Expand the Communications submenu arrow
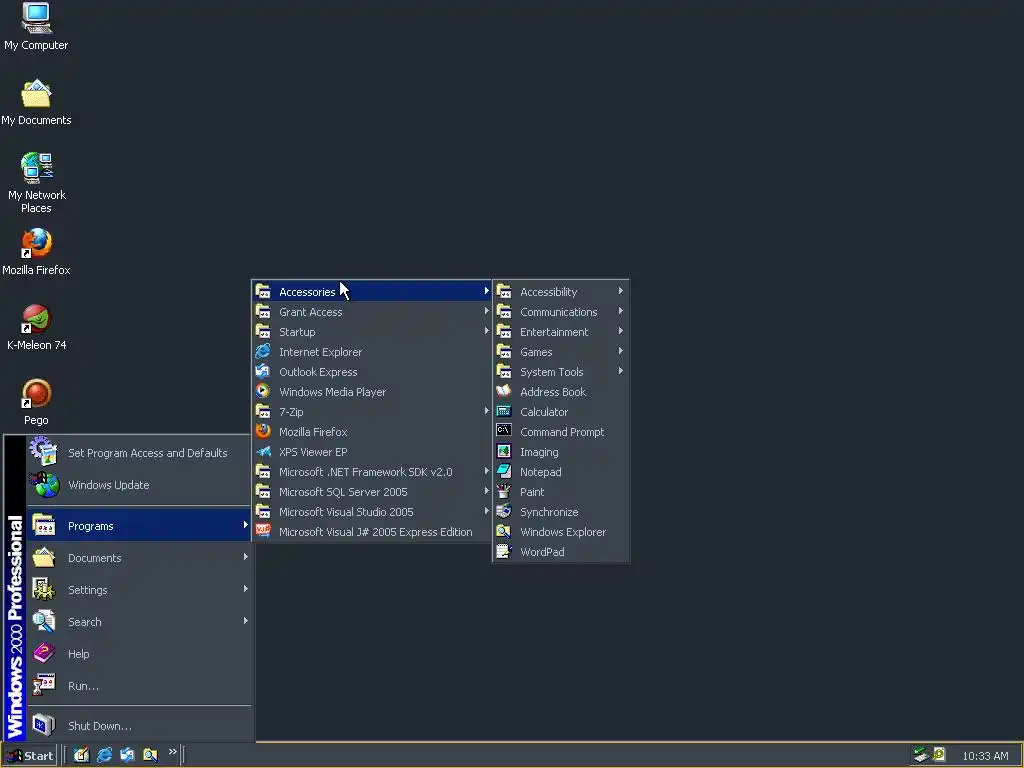 (620, 311)
